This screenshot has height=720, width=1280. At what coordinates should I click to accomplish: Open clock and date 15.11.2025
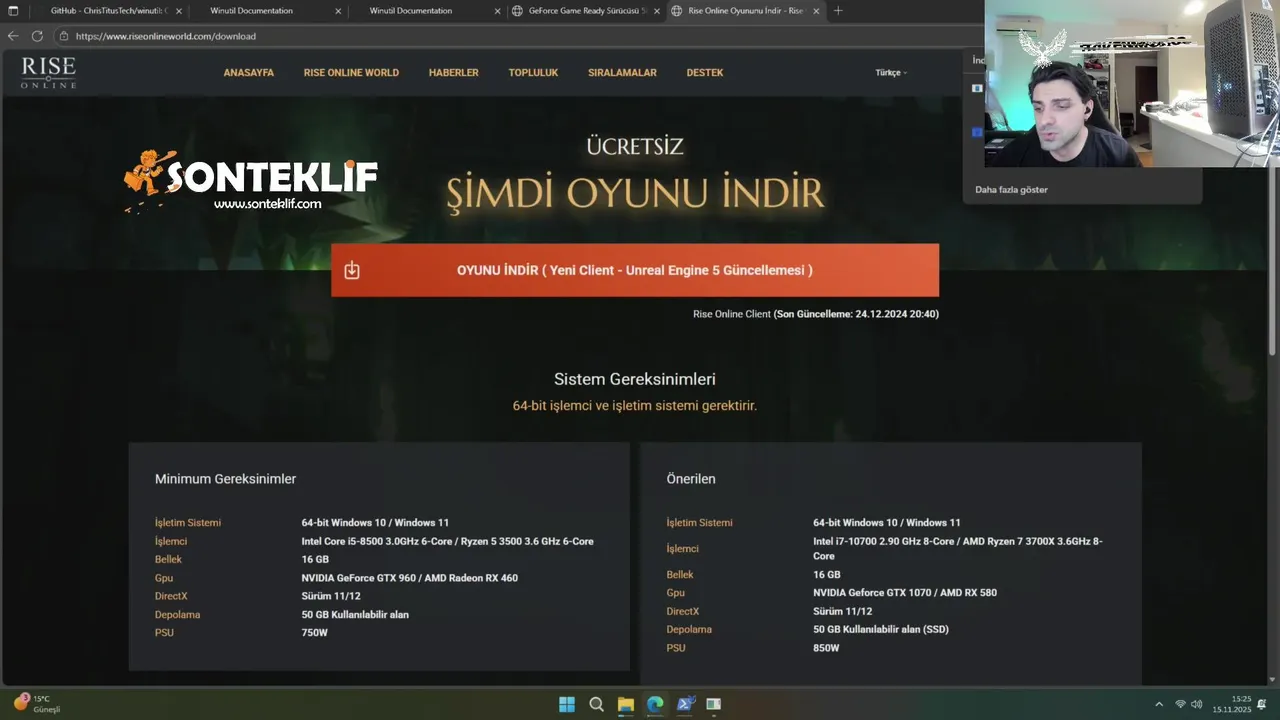click(x=1232, y=704)
